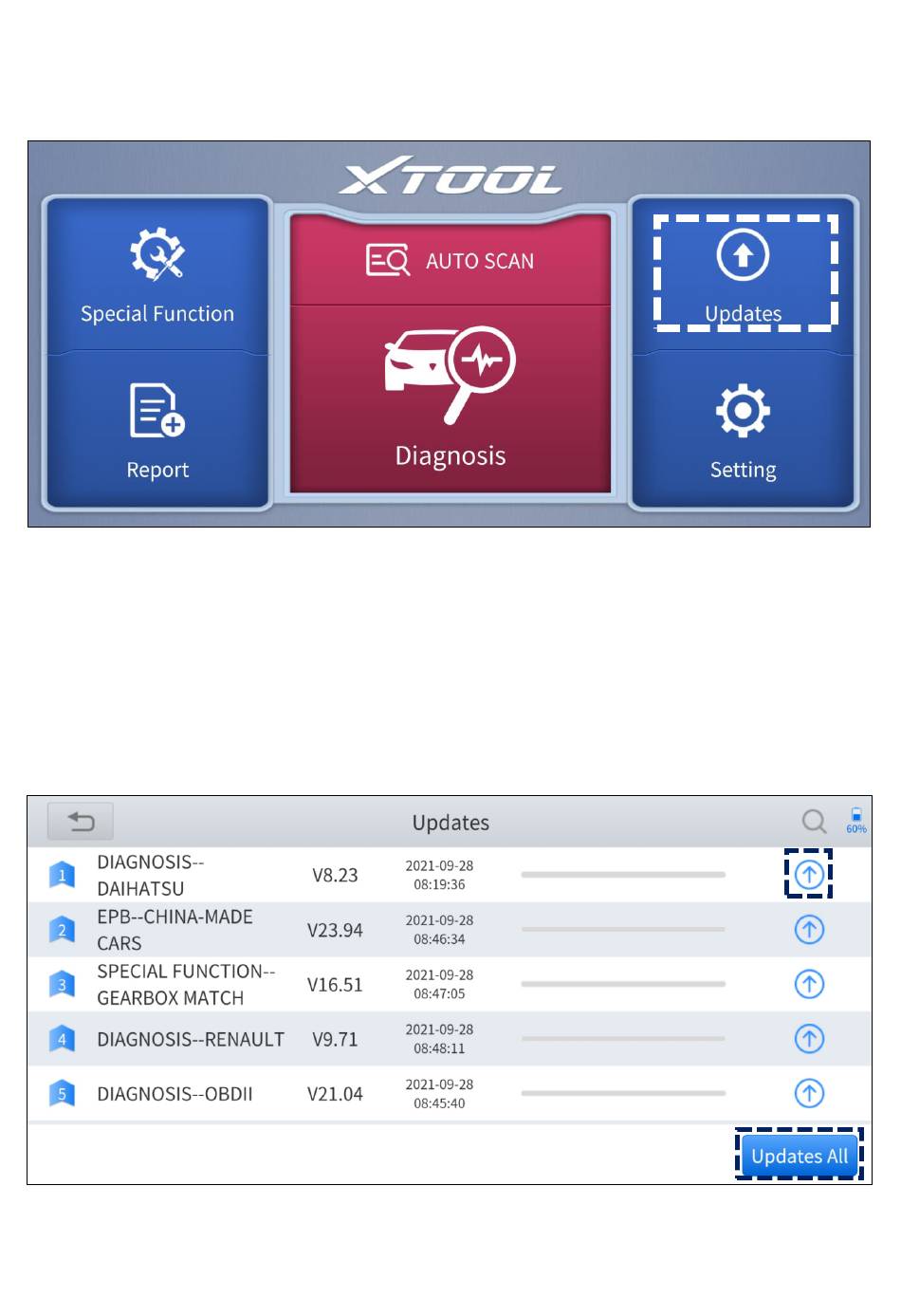Click version V8.23
This screenshot has height=1316, width=901.
[x=335, y=875]
